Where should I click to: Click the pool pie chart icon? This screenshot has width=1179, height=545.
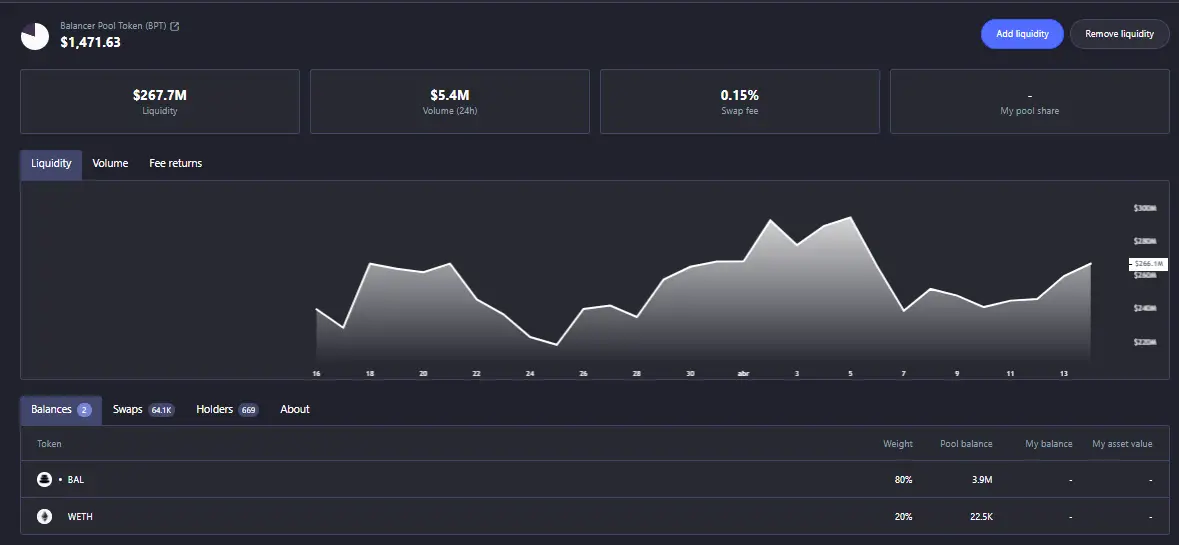click(35, 36)
